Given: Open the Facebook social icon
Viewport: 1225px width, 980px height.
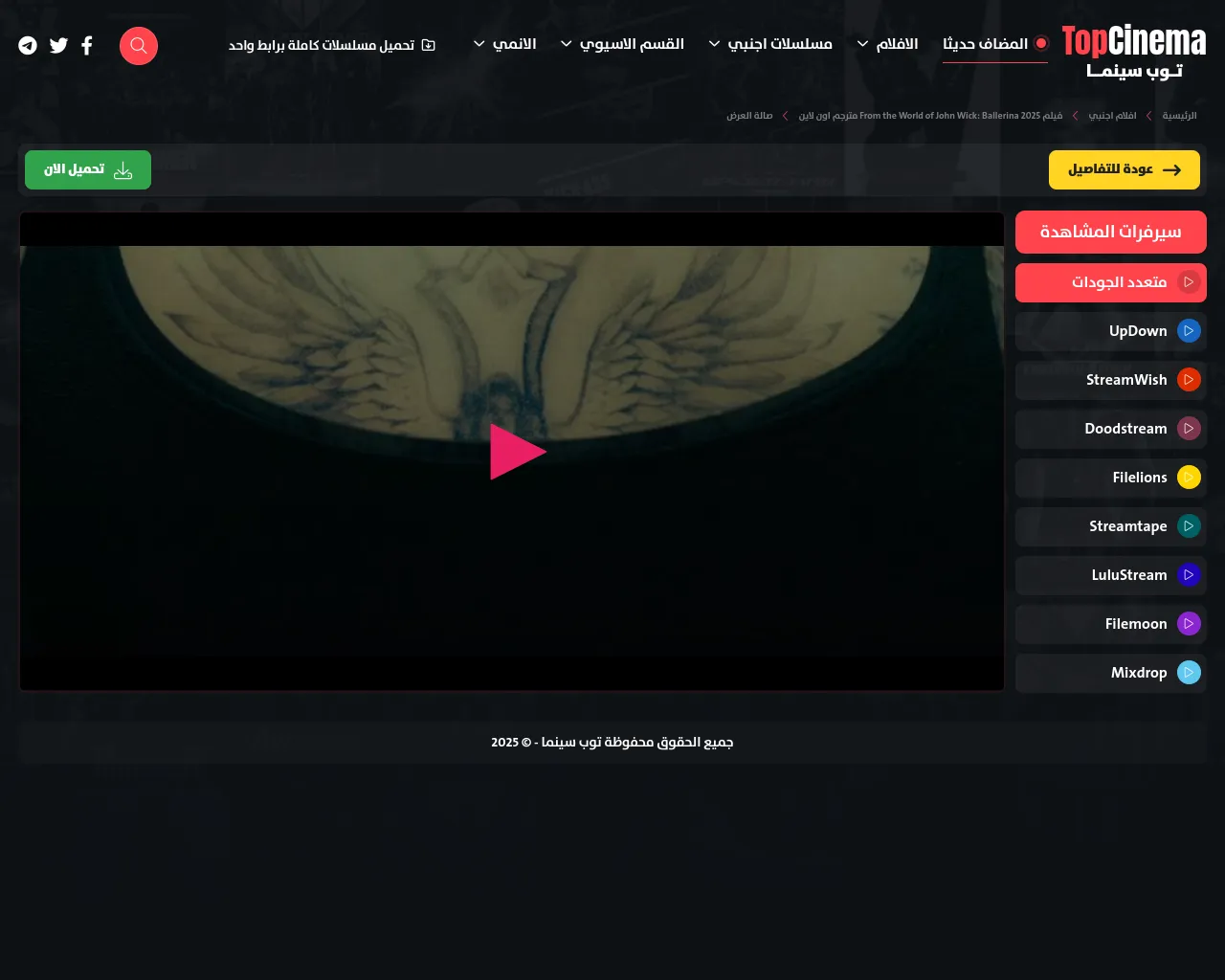Looking at the screenshot, I should [87, 46].
